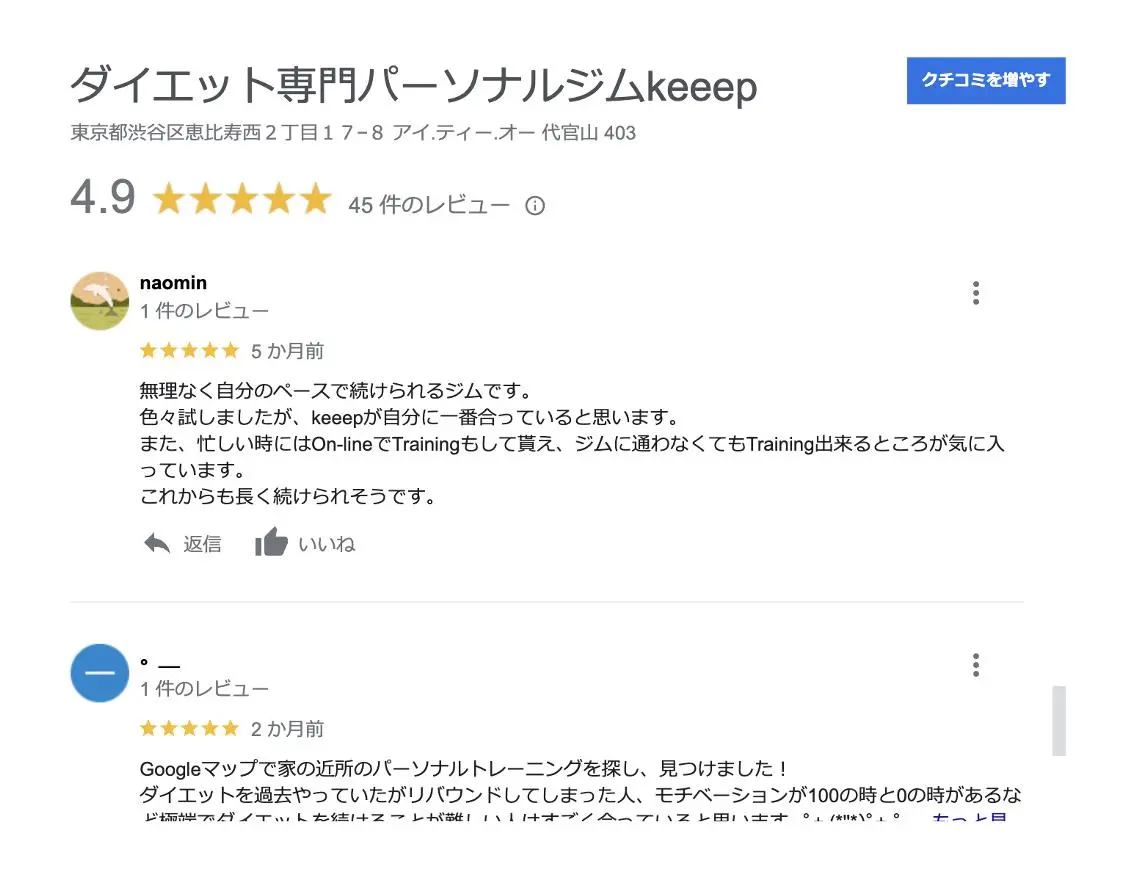Click the large overall five-star rating

point(242,199)
